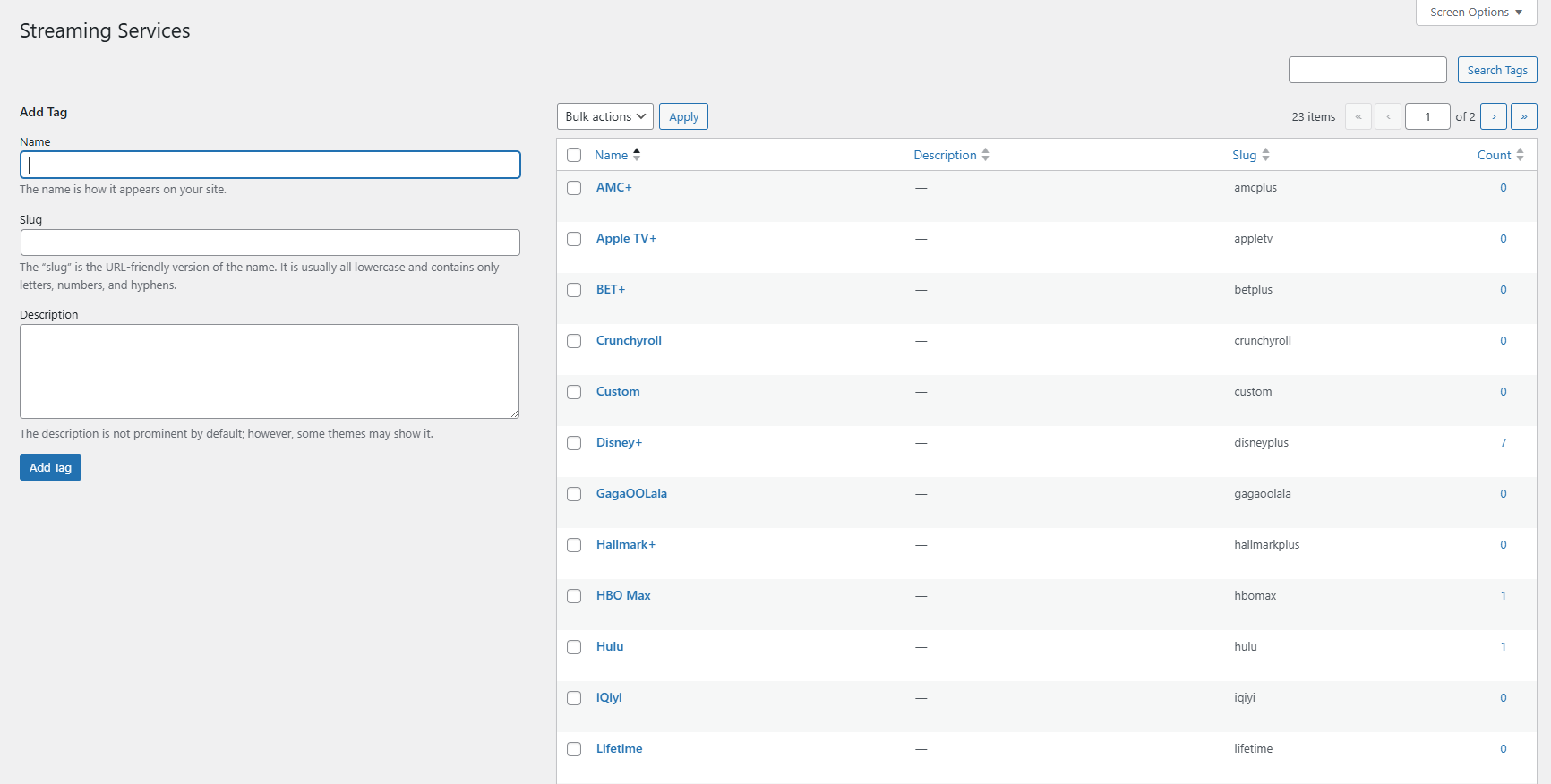This screenshot has width=1551, height=784.
Task: Open the Apple TV+ tag link
Action: [626, 238]
